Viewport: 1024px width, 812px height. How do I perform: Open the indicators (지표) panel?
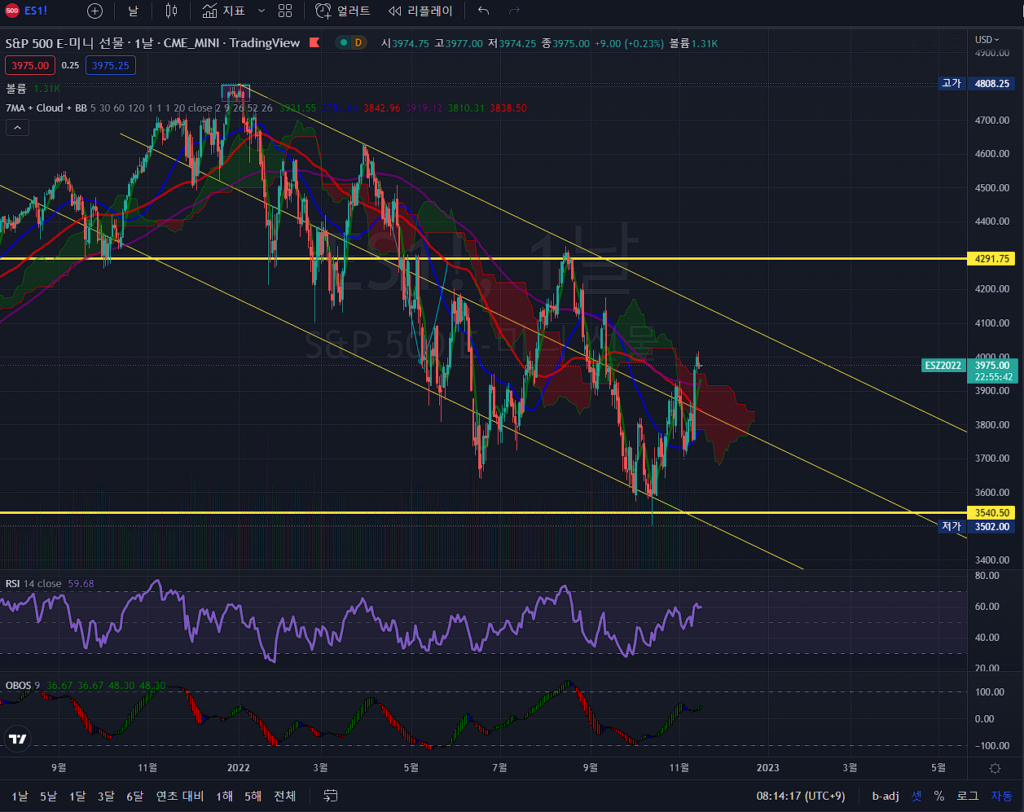[223, 11]
